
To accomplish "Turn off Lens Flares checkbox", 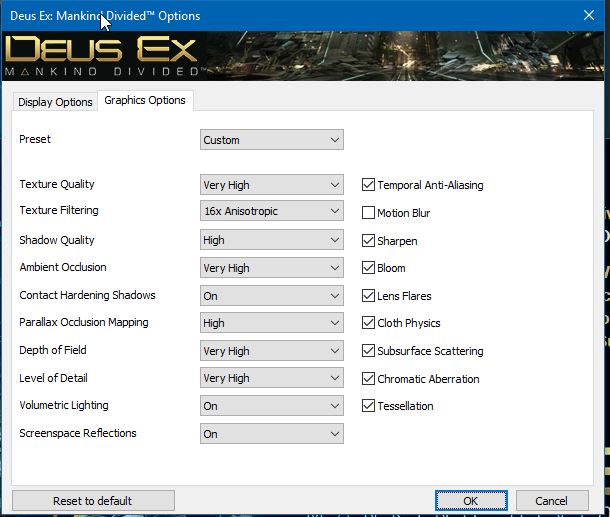I will 368,296.
